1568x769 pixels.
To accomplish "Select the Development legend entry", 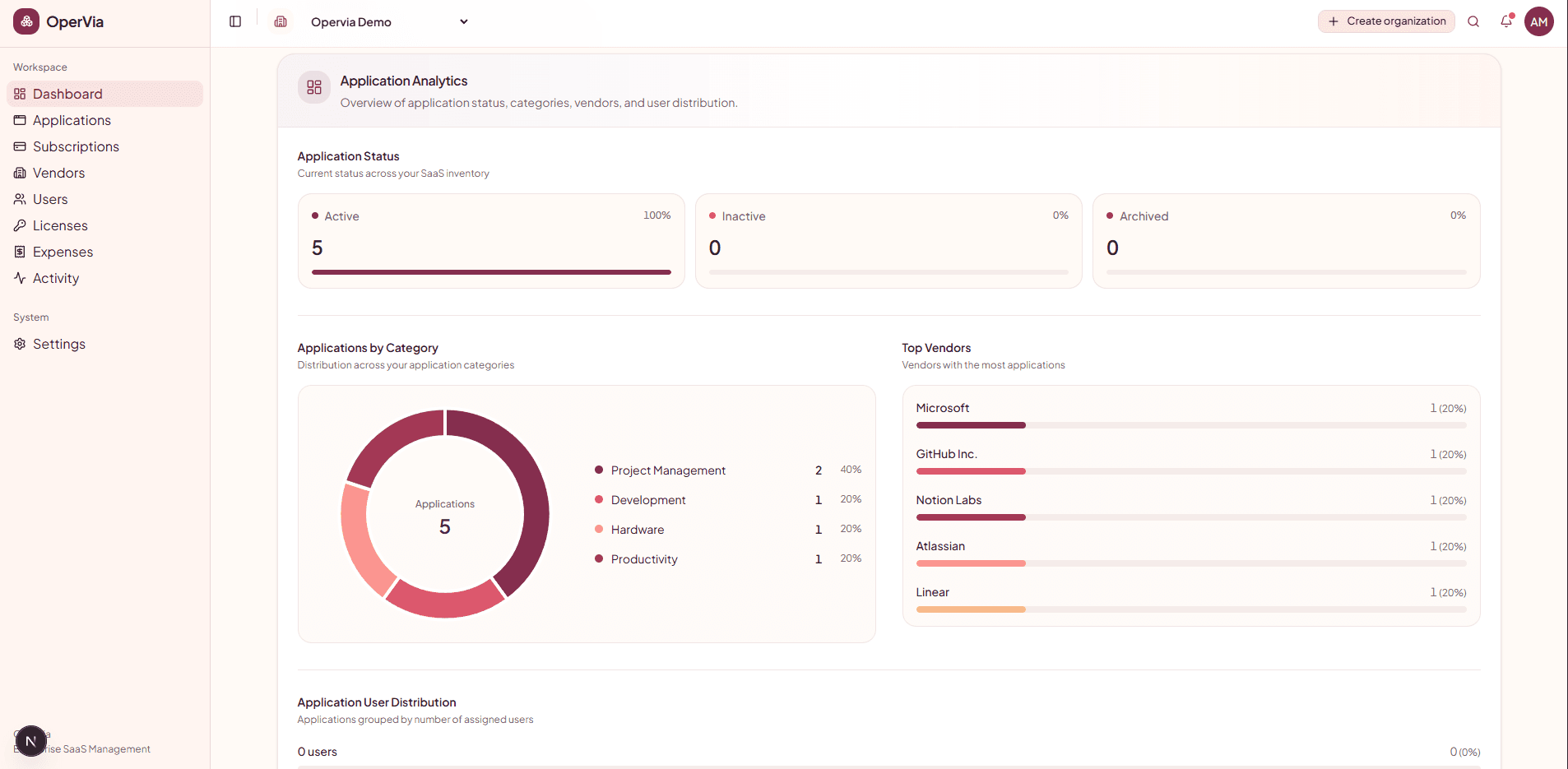I will (728, 500).
